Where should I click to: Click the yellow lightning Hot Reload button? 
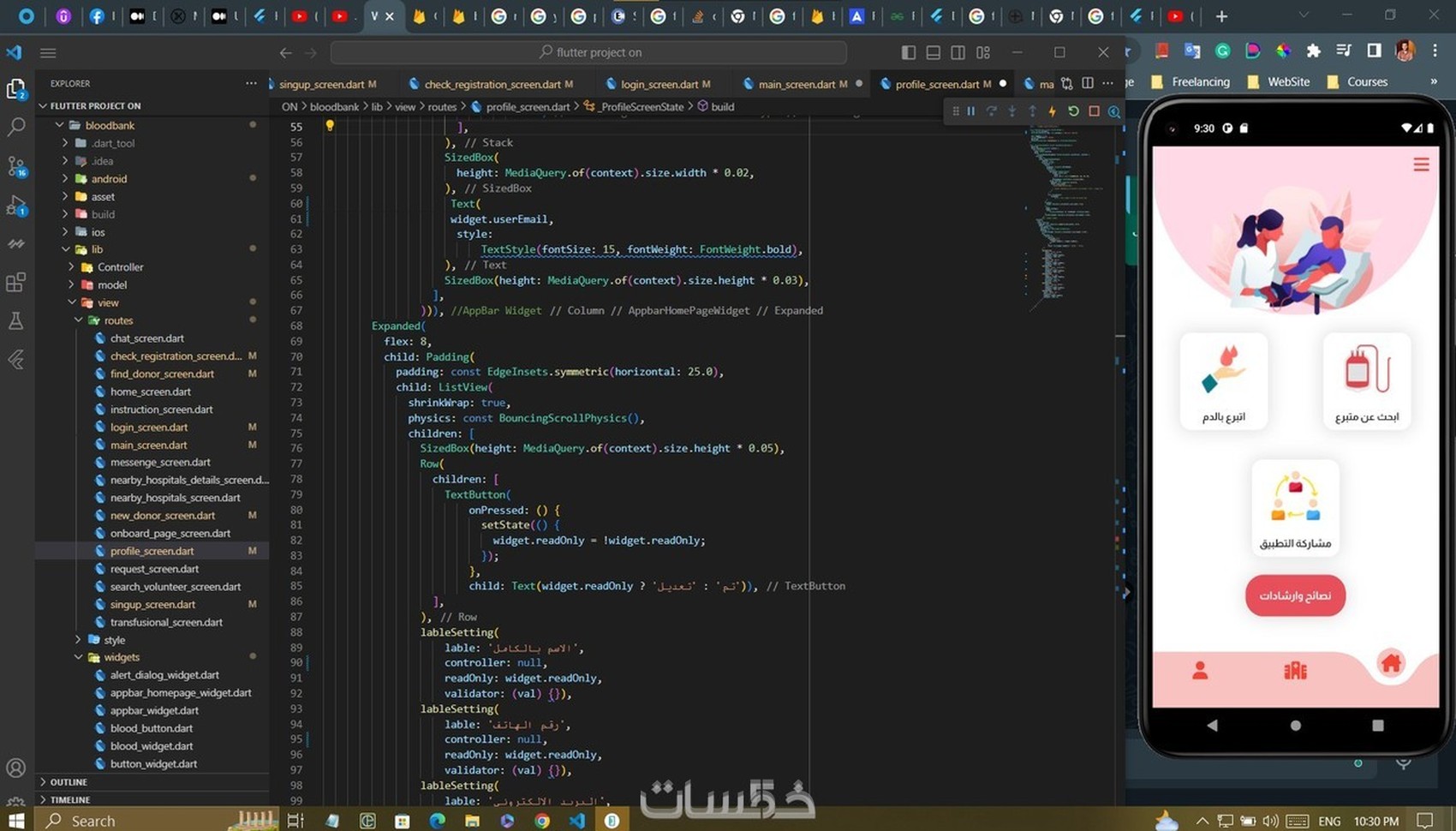click(1052, 111)
